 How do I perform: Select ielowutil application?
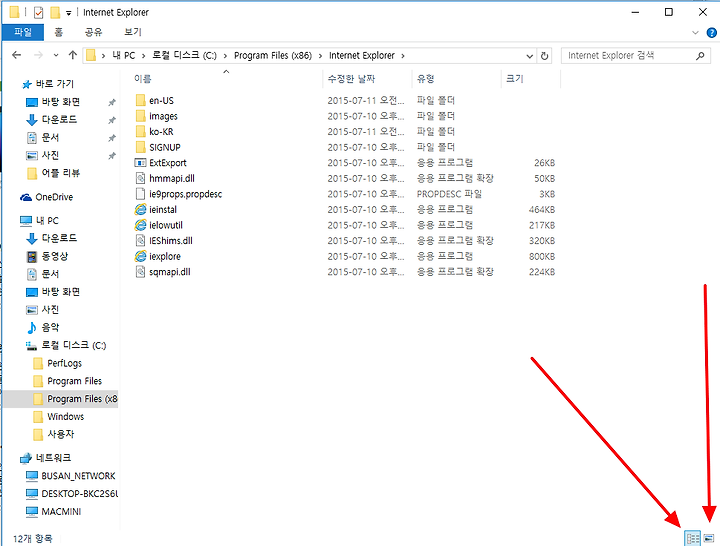point(166,225)
